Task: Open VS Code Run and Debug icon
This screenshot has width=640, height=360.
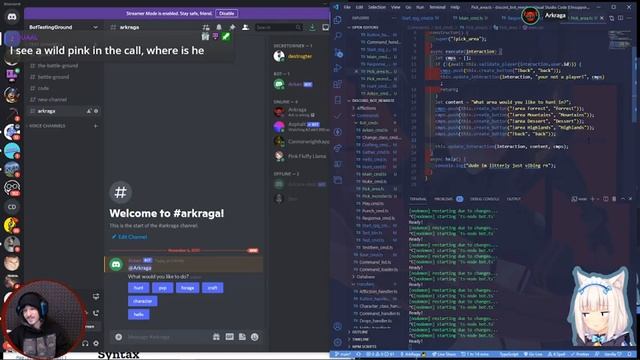Action: coord(338,68)
